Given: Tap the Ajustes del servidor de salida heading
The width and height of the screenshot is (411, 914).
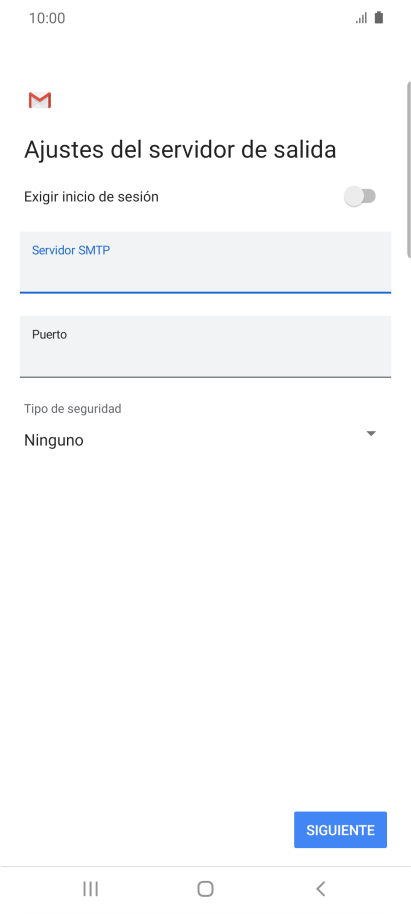Looking at the screenshot, I should point(180,150).
